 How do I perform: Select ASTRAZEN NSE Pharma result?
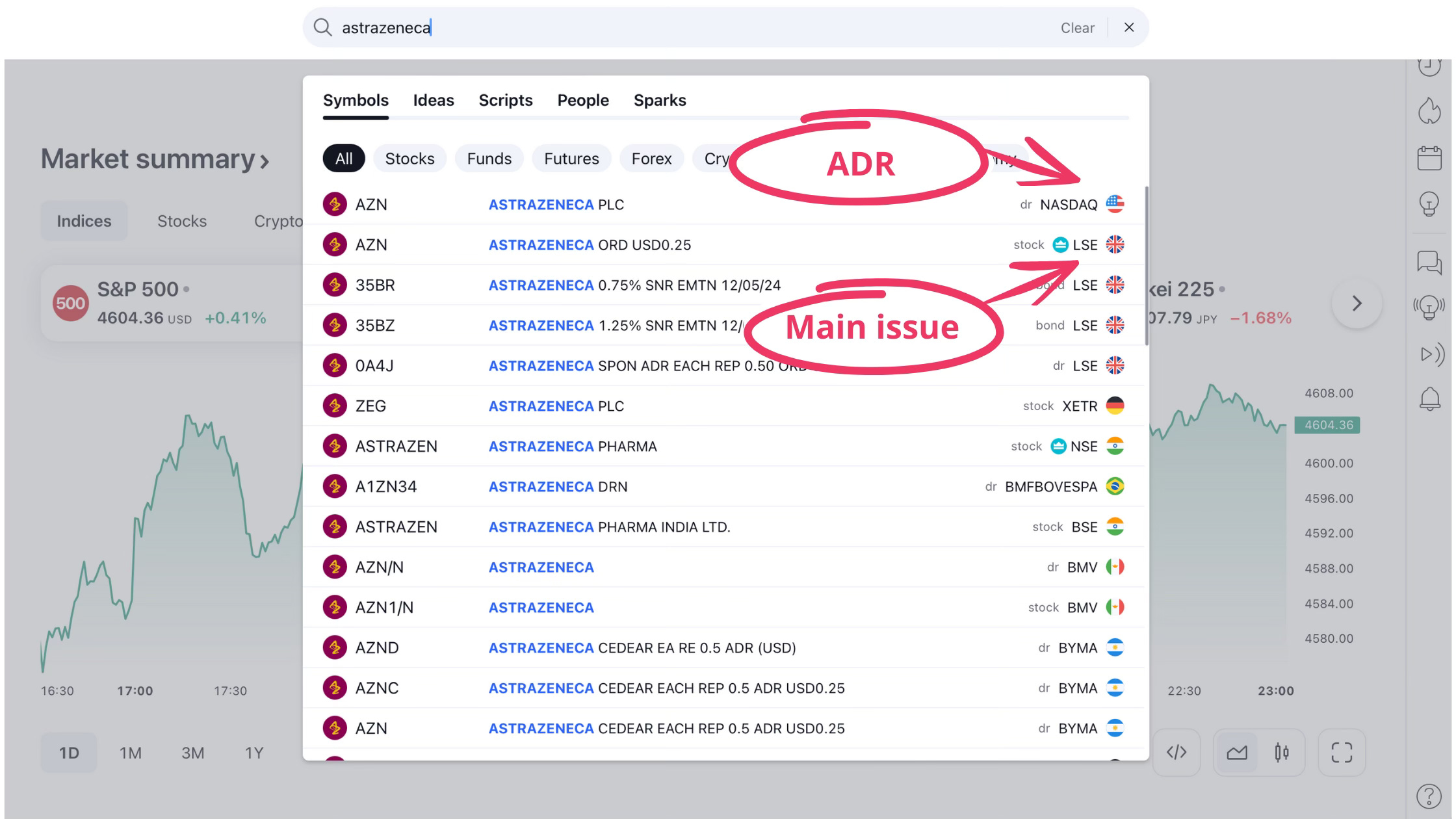(723, 446)
